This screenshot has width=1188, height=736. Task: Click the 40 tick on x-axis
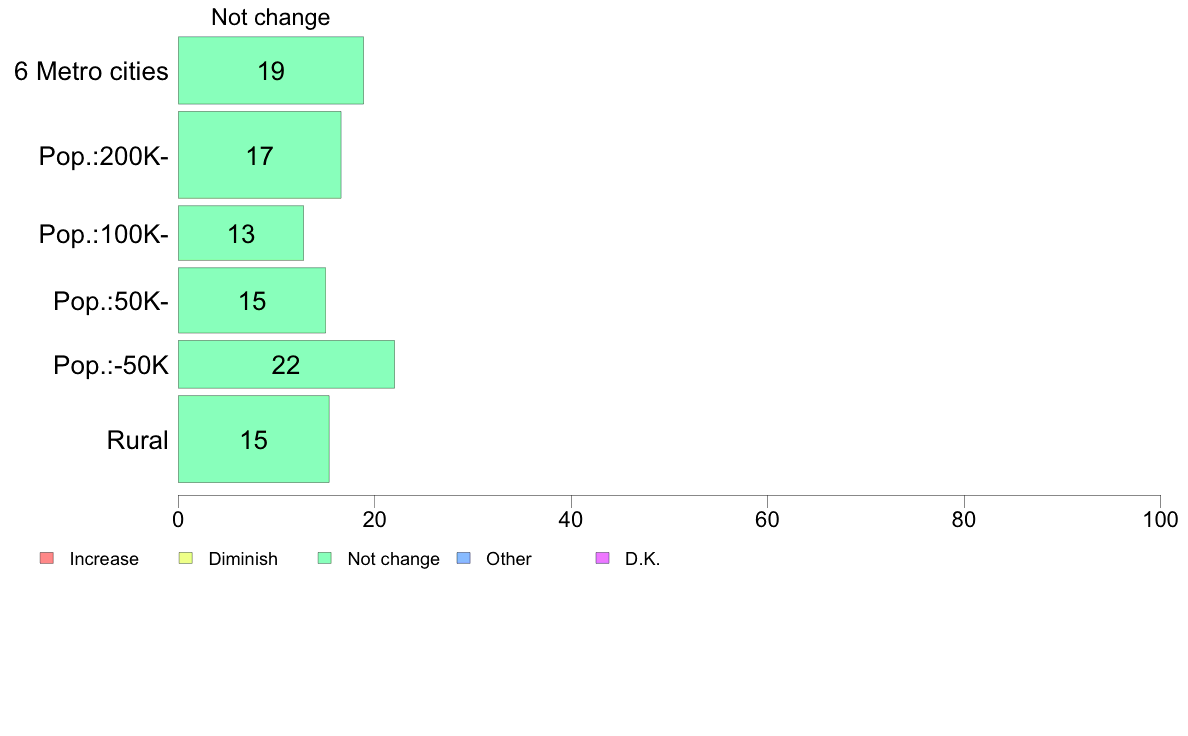[571, 519]
